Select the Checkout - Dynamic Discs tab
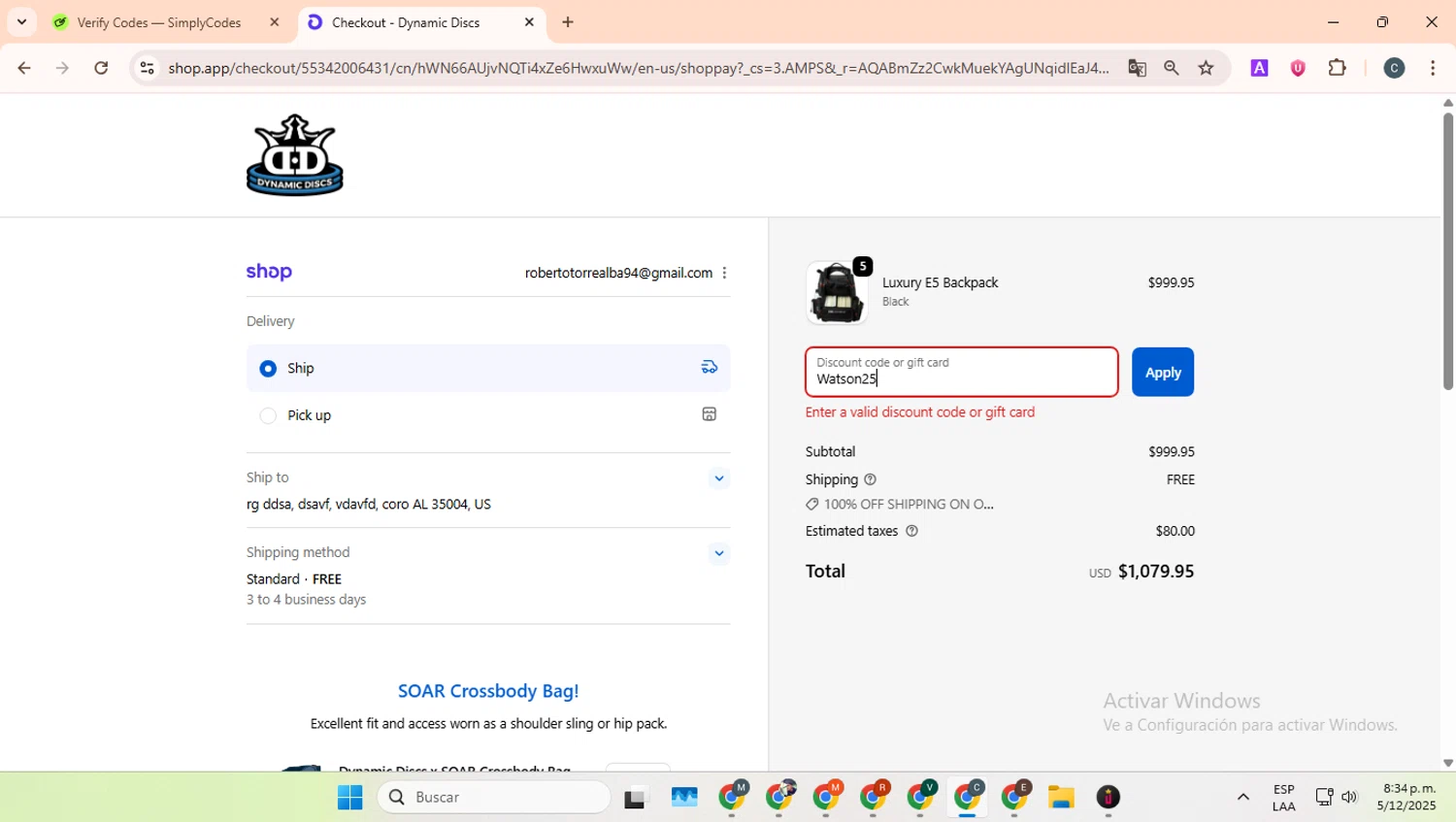This screenshot has height=822, width=1456. (x=406, y=22)
